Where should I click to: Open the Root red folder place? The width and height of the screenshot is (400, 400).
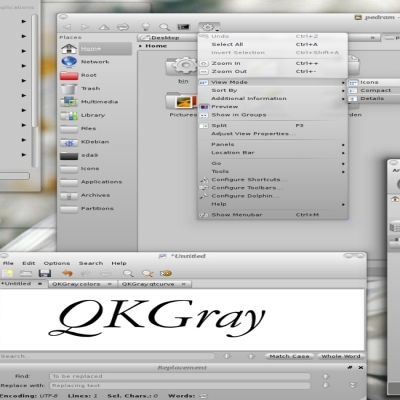97,75
